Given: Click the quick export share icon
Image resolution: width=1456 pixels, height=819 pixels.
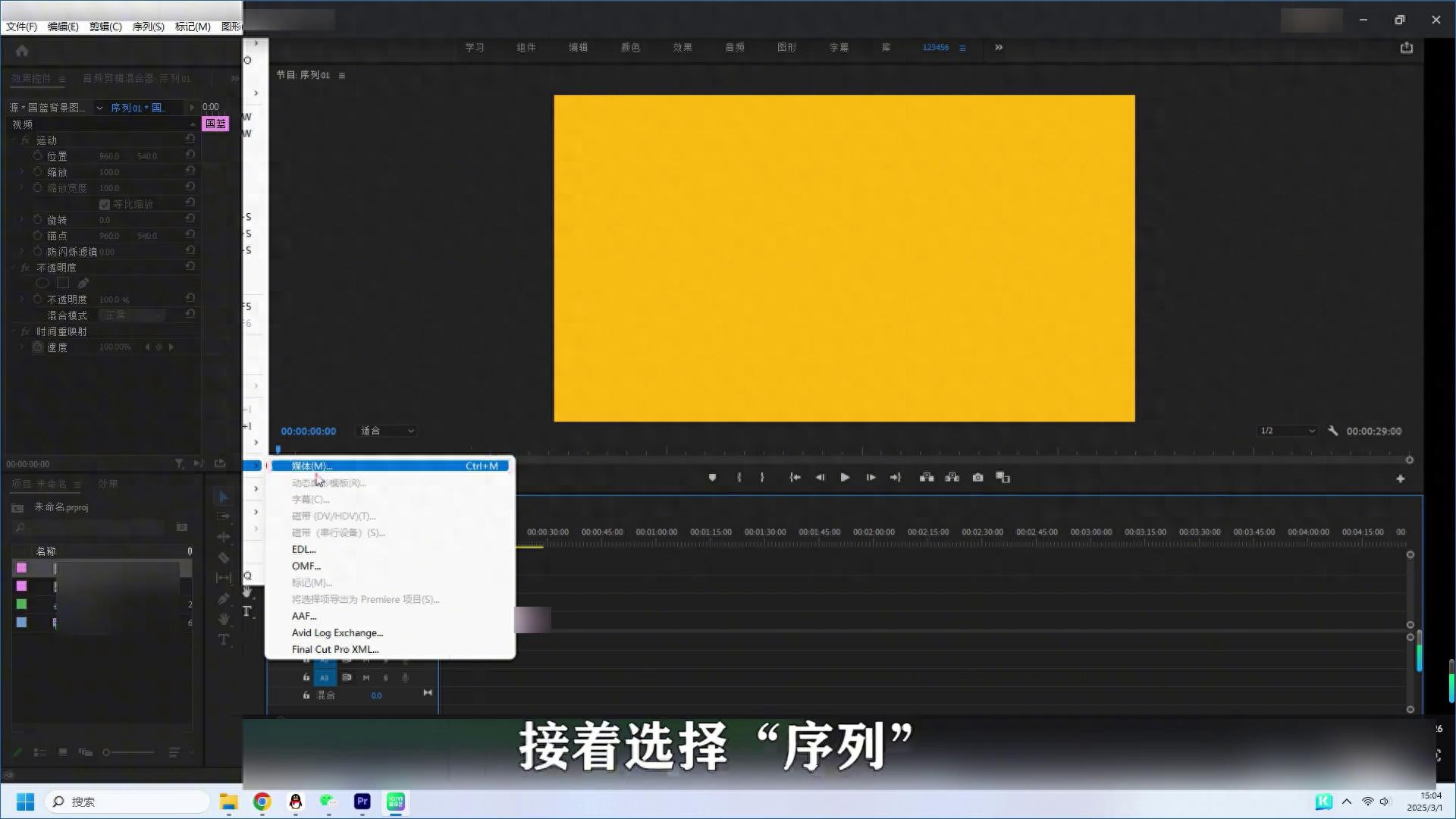Looking at the screenshot, I should coord(1407,48).
